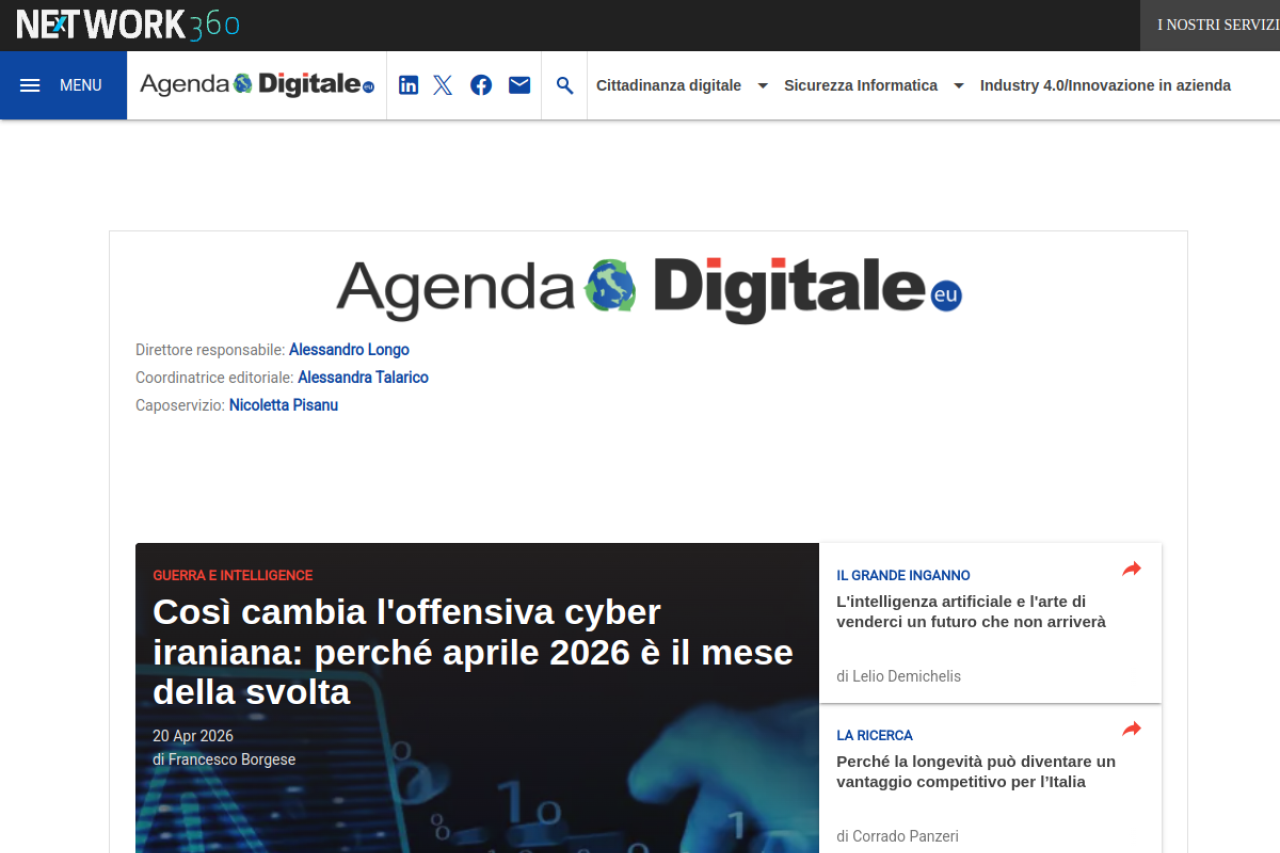Open the Iranian cyber offensive headline
This screenshot has width=1280, height=853.
472,651
